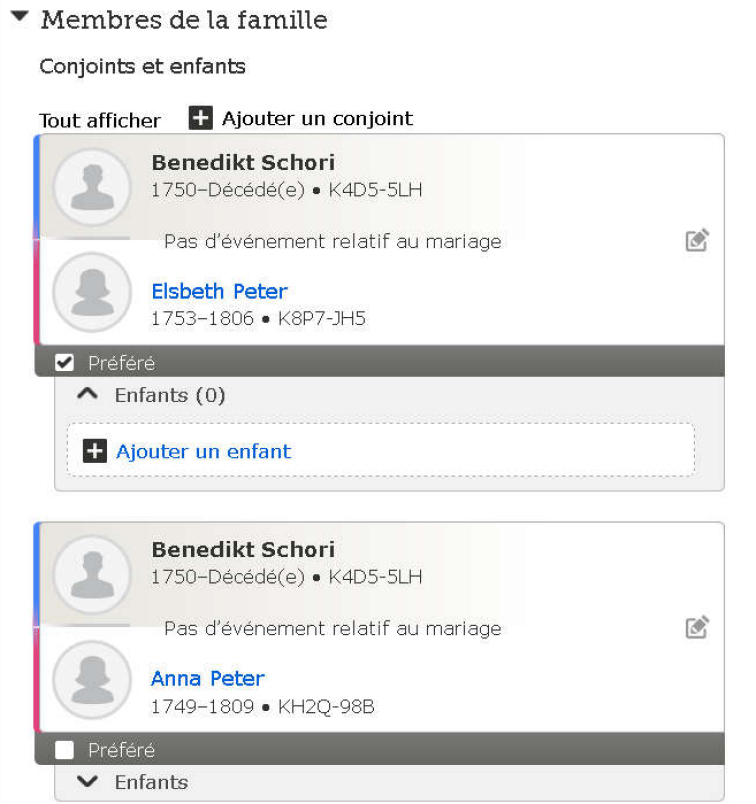Click the Ajouter un enfant link
756x804 pixels.
[x=203, y=451]
